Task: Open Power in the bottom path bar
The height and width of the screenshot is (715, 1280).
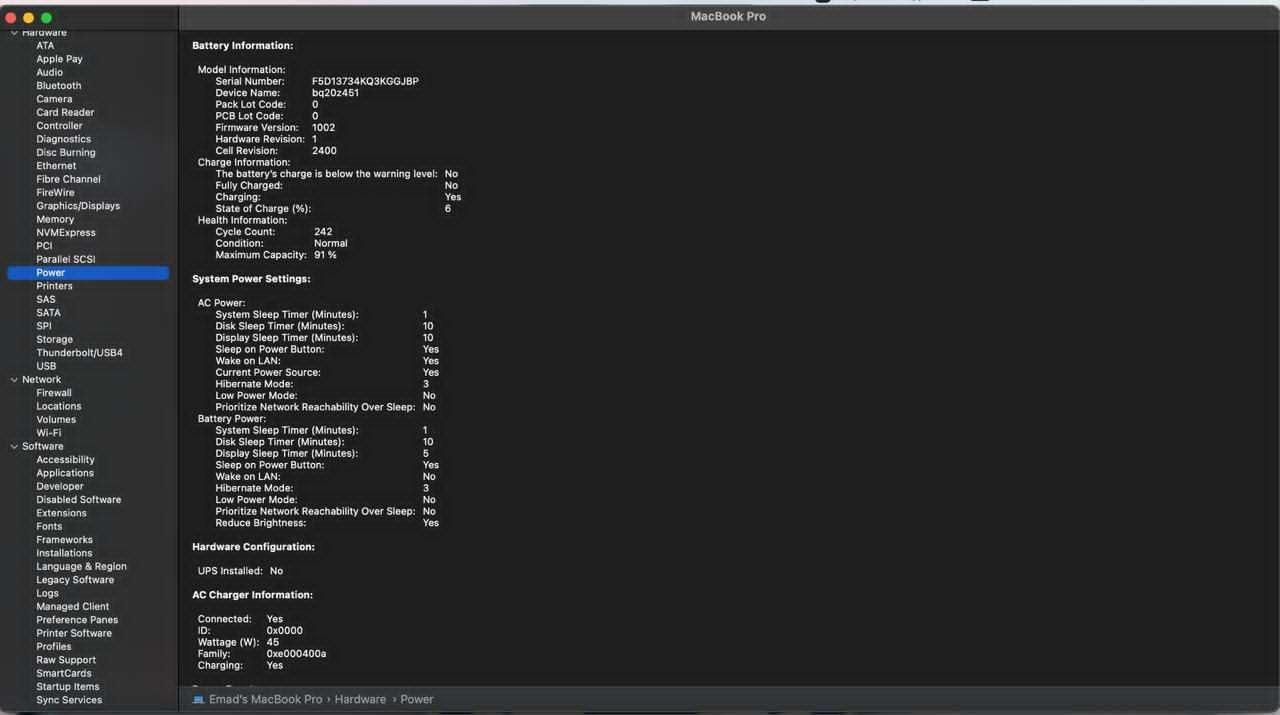Action: coord(417,700)
